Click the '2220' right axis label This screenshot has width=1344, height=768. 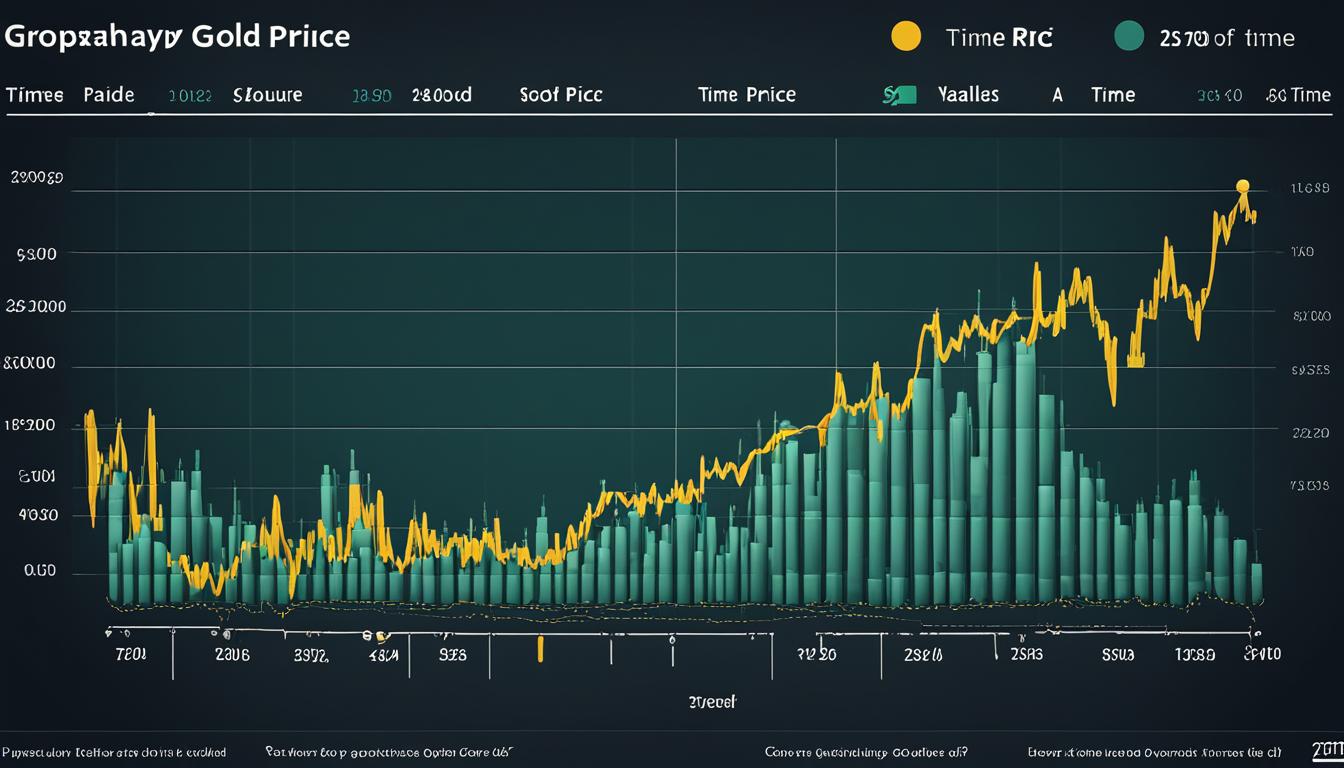1310,434
